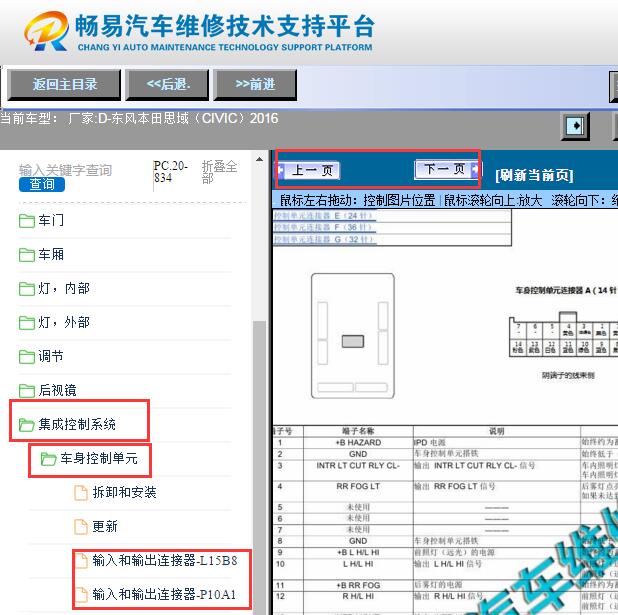Open the 车门 folder
This screenshot has height=615, width=618.
51,220
